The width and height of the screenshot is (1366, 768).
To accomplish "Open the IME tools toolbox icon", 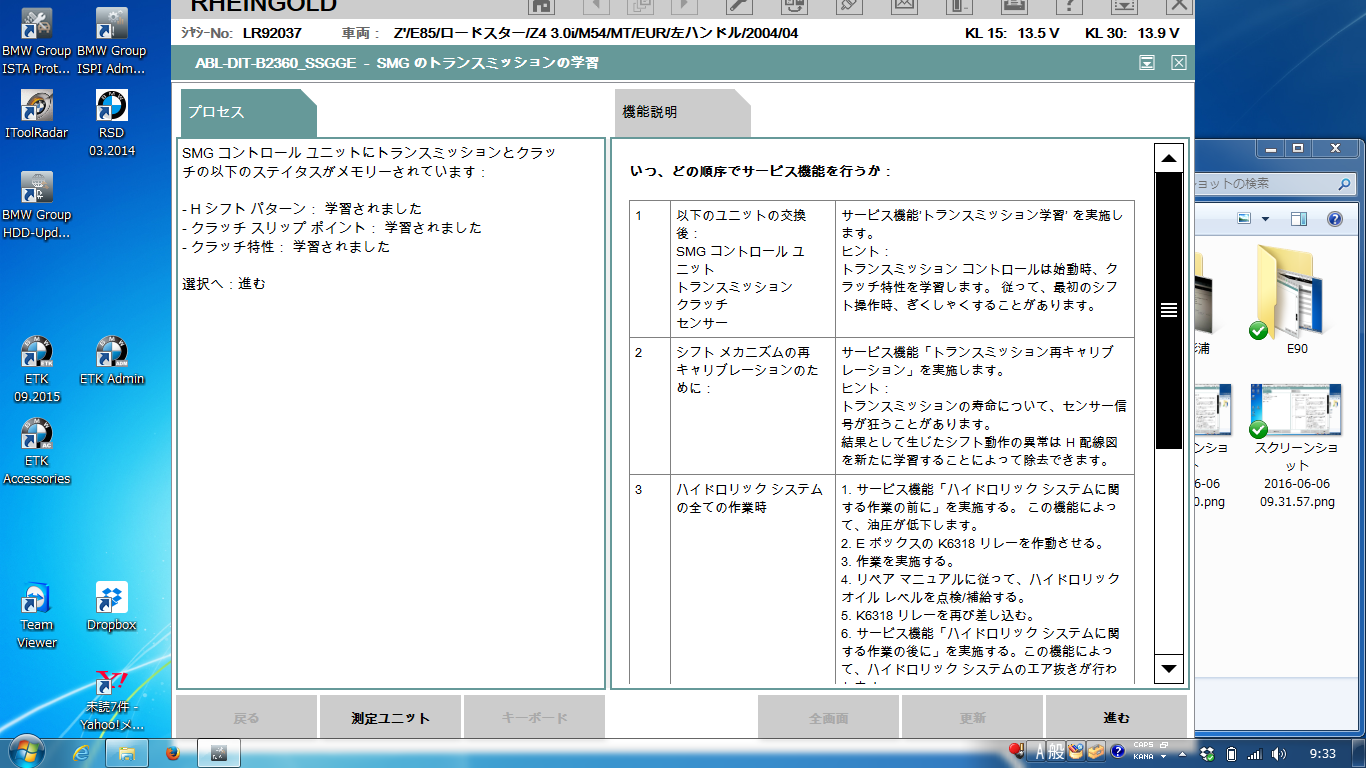I will click(x=1095, y=752).
